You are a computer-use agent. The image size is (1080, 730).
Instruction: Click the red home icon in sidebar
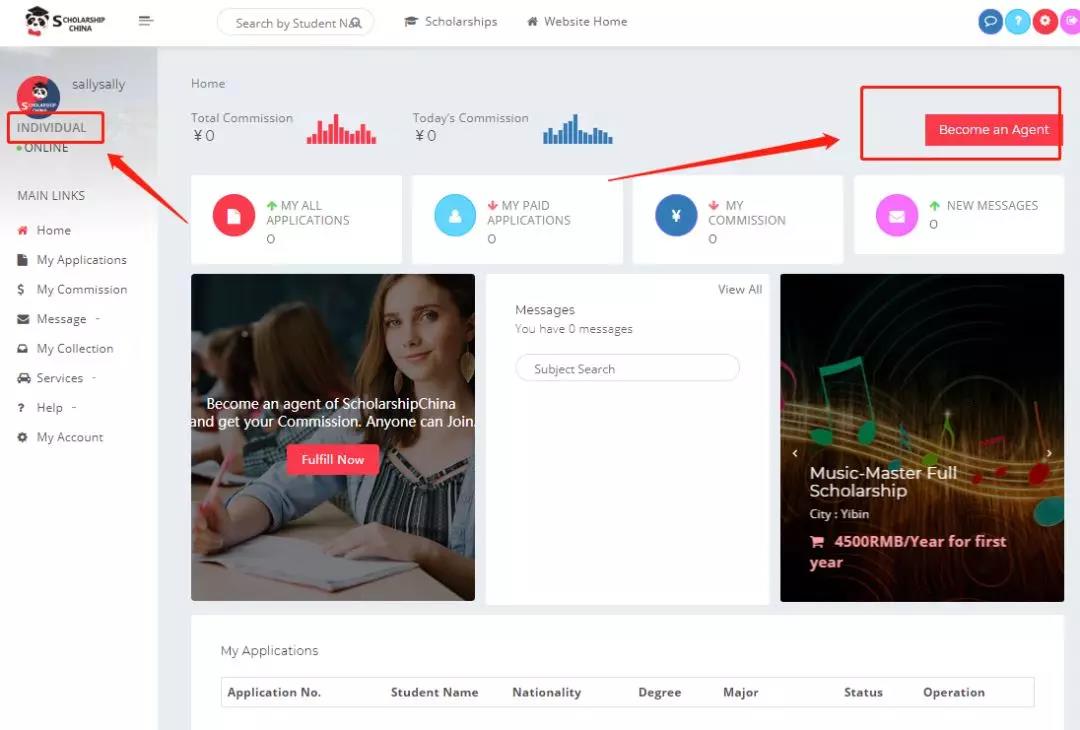tap(23, 230)
